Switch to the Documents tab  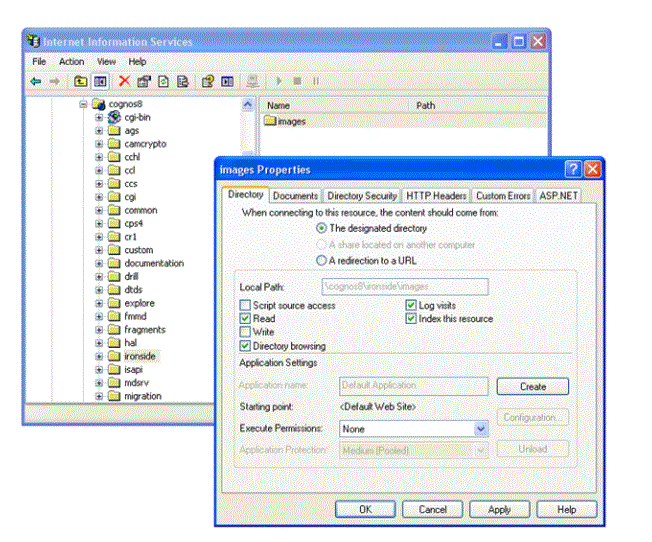295,196
